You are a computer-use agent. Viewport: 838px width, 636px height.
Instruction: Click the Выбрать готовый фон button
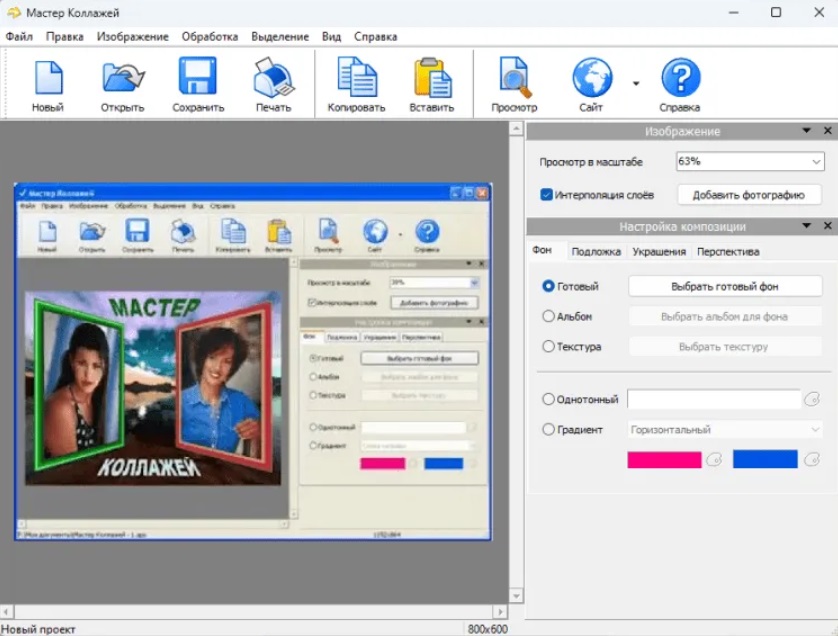724,287
